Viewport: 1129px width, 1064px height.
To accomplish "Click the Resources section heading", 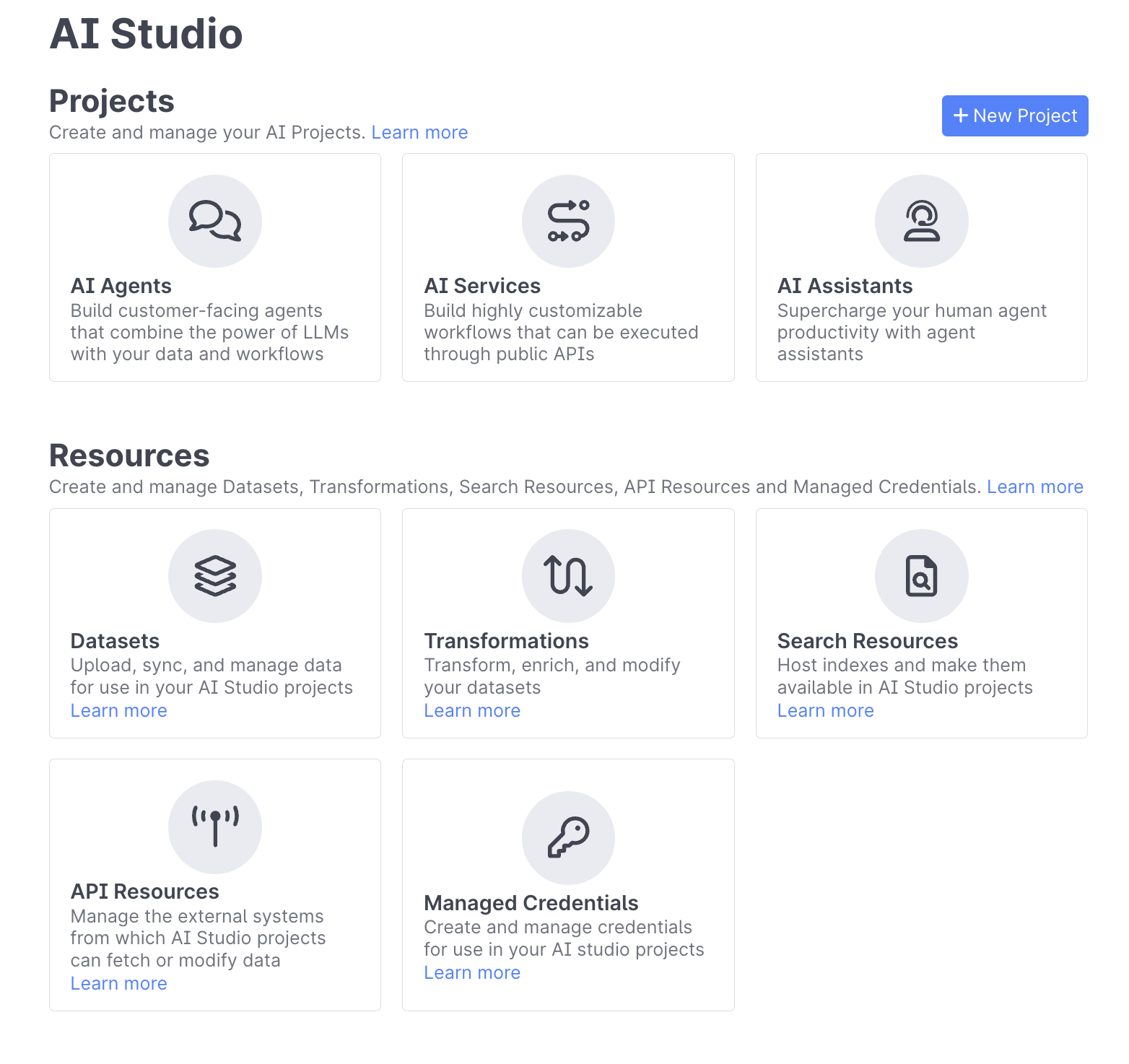I will [x=129, y=456].
